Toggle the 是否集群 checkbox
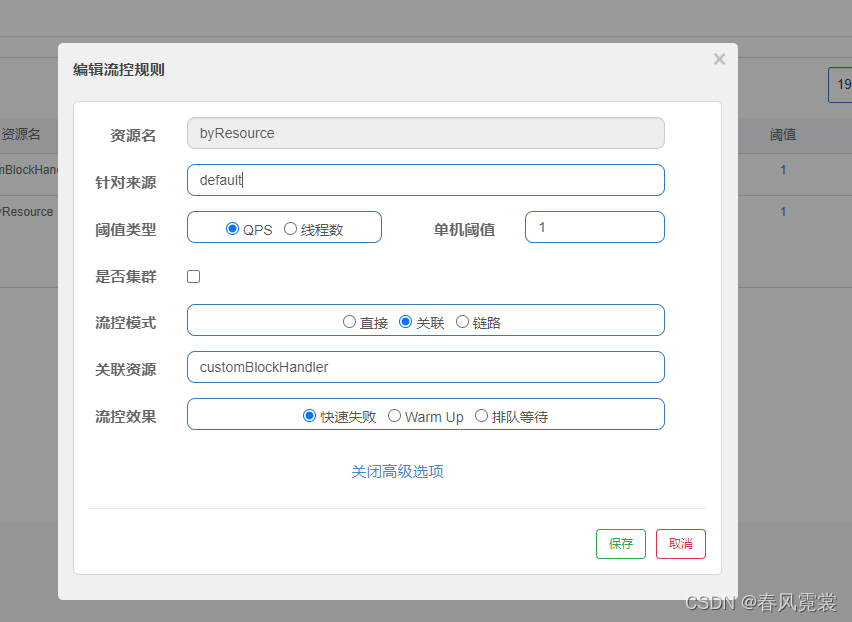The width and height of the screenshot is (852, 622). (193, 277)
